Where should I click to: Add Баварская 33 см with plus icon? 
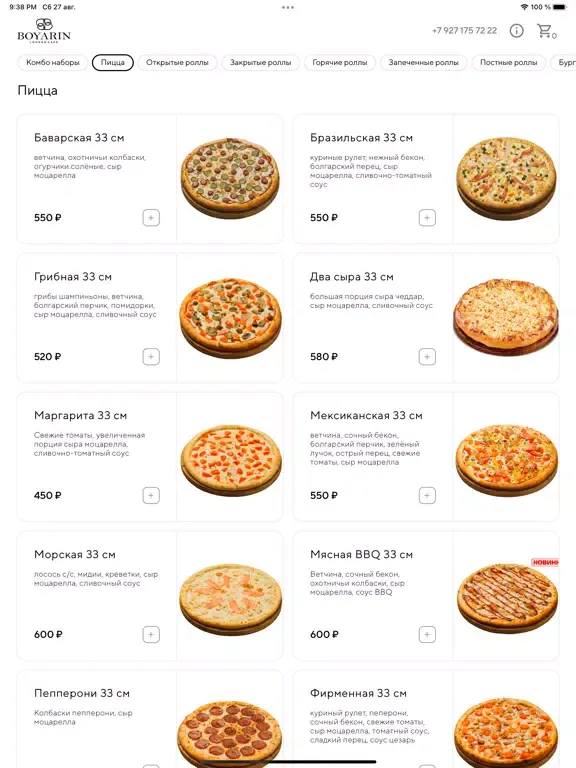[151, 217]
